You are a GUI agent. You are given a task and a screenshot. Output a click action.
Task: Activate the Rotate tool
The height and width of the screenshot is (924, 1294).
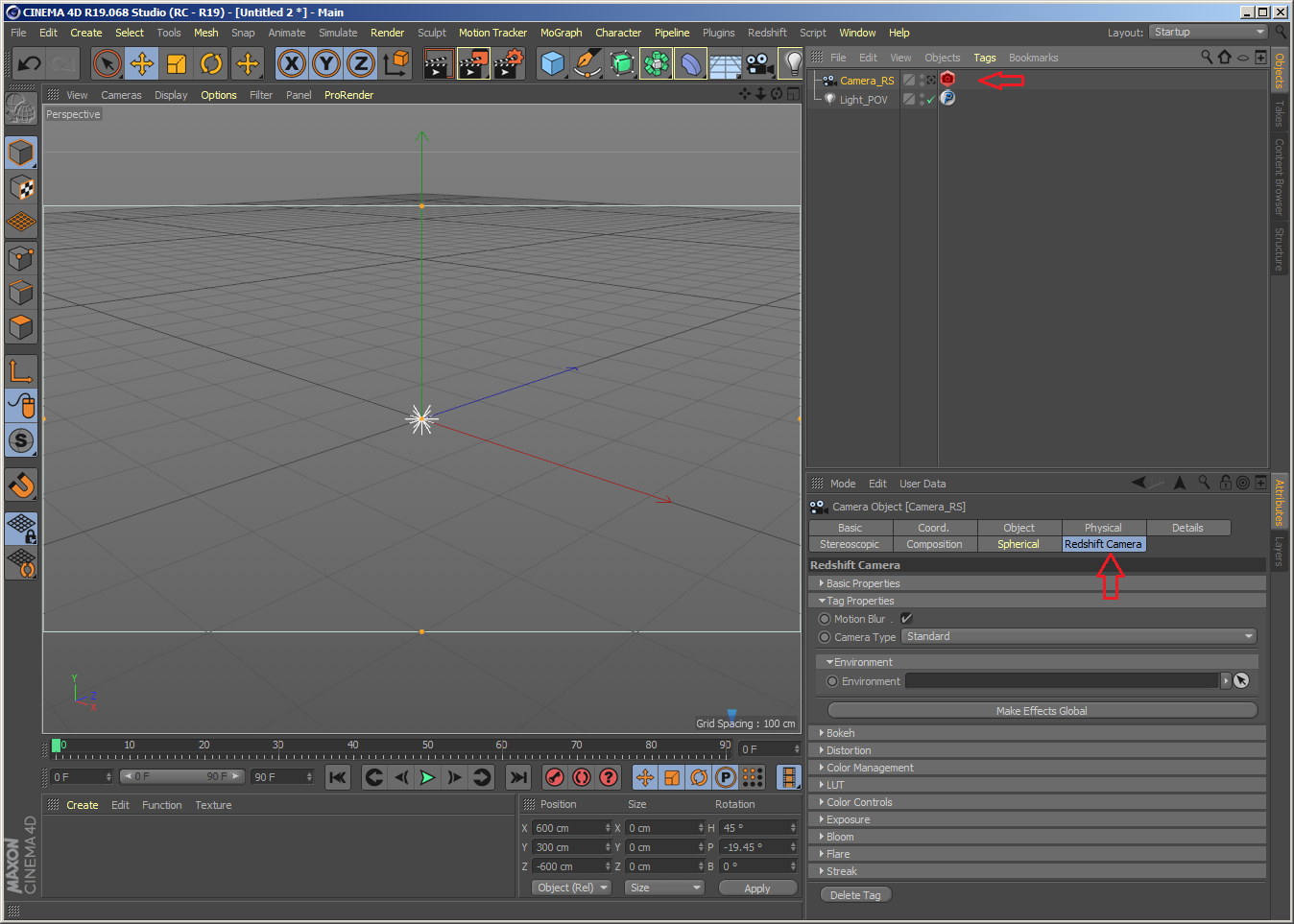211,64
